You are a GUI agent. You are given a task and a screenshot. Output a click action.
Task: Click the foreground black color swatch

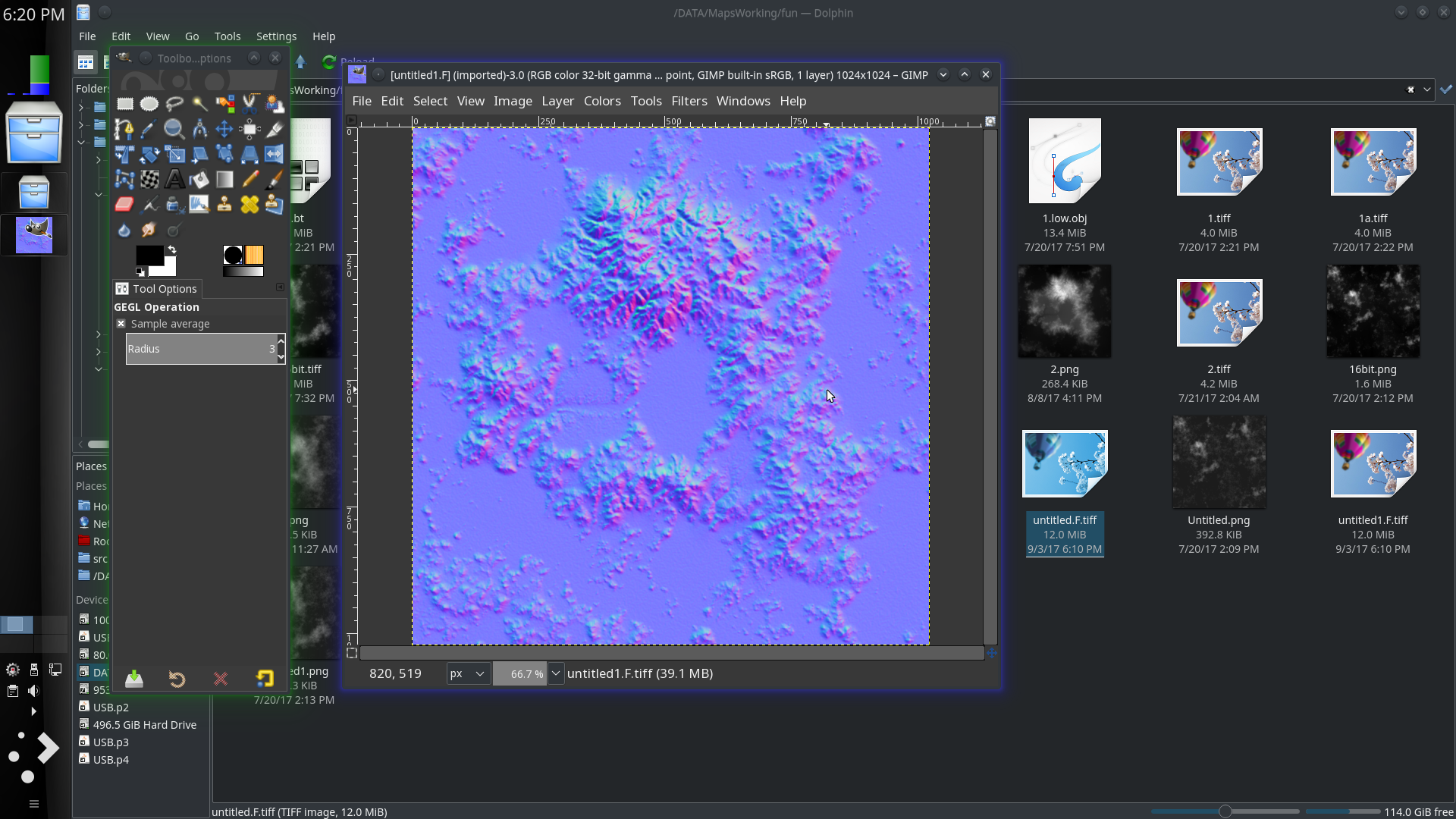click(x=149, y=255)
